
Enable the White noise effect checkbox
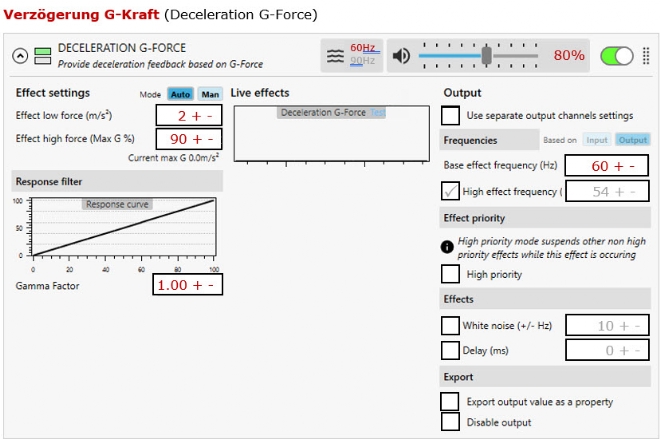(x=451, y=325)
